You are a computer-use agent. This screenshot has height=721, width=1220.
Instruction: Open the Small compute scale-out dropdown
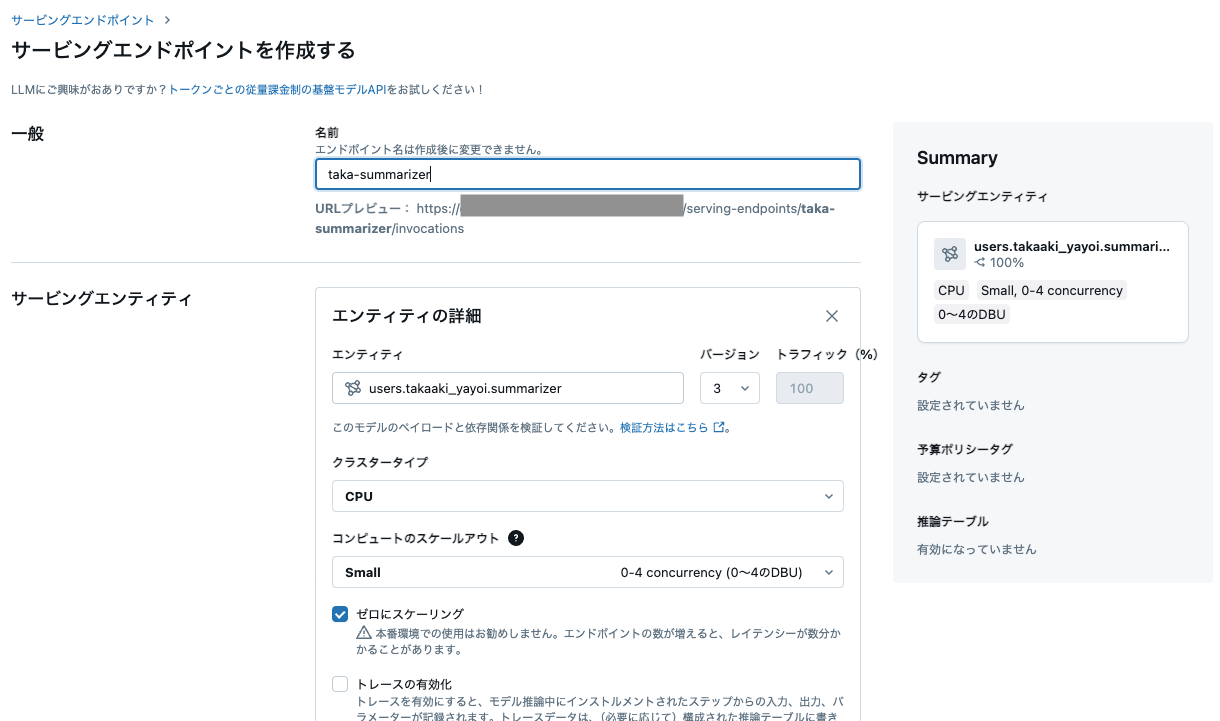(588, 571)
